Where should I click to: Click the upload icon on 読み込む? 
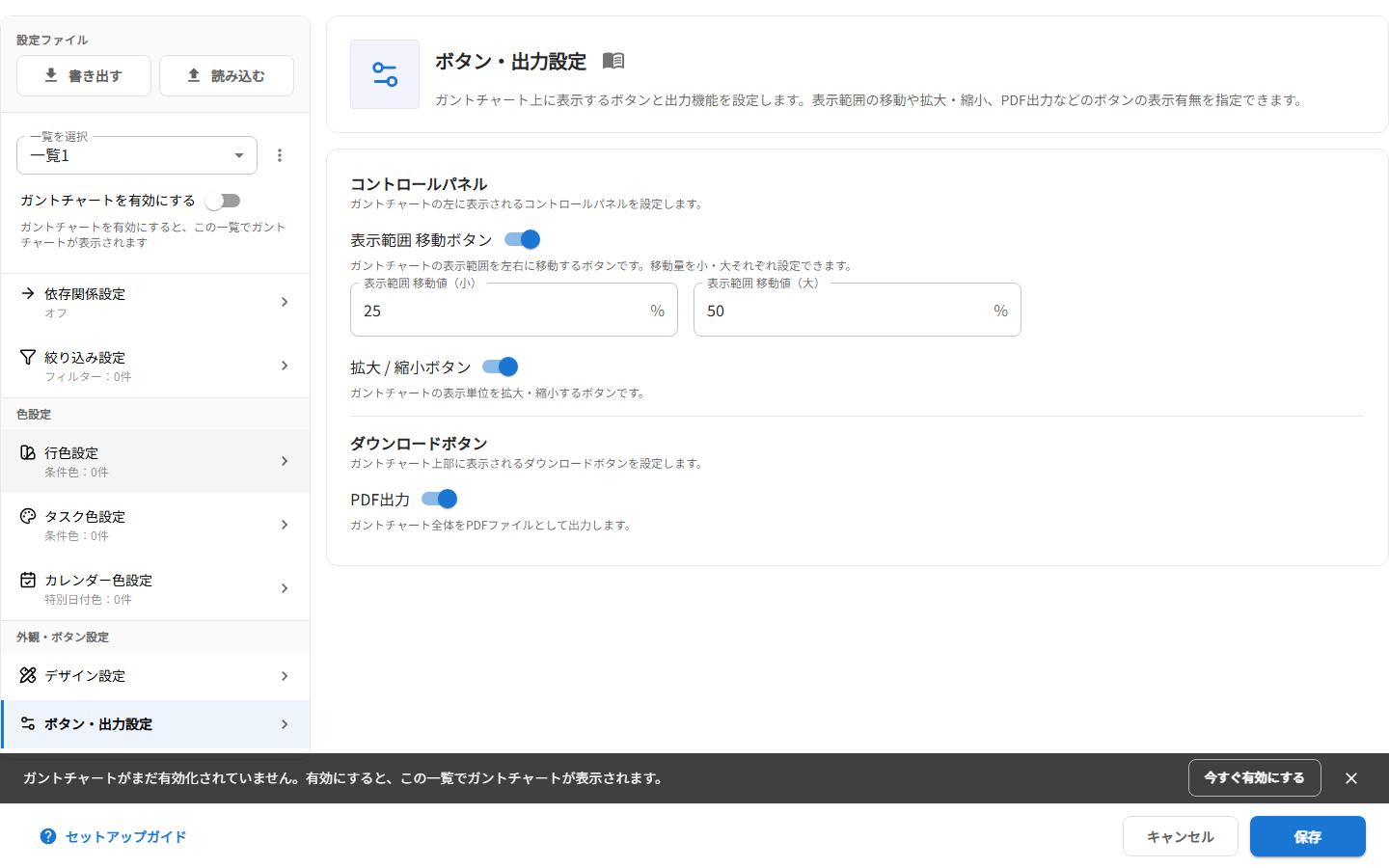tap(194, 75)
